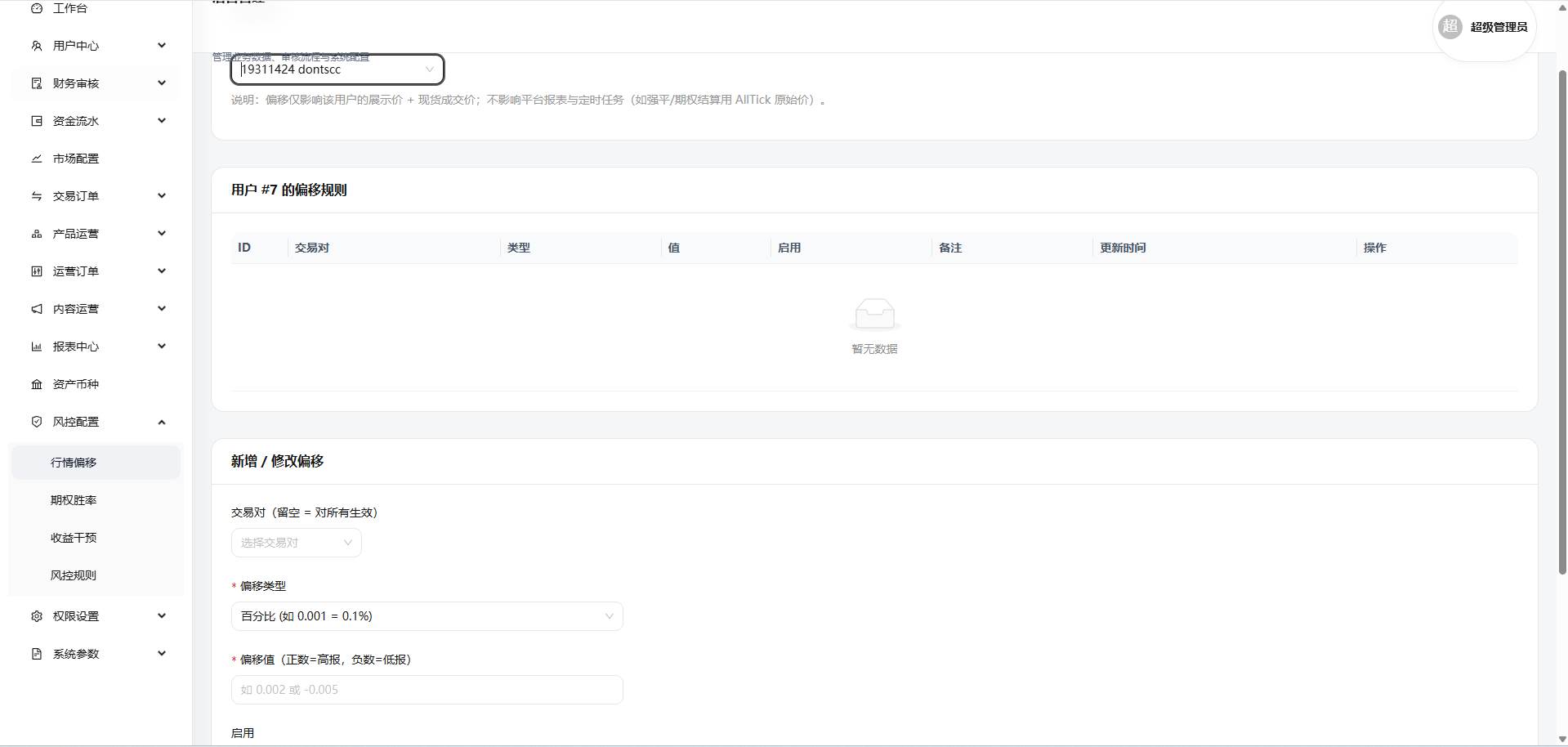Click the 风控配置 shield icon
Image resolution: width=1568 pixels, height=747 pixels.
[37, 422]
